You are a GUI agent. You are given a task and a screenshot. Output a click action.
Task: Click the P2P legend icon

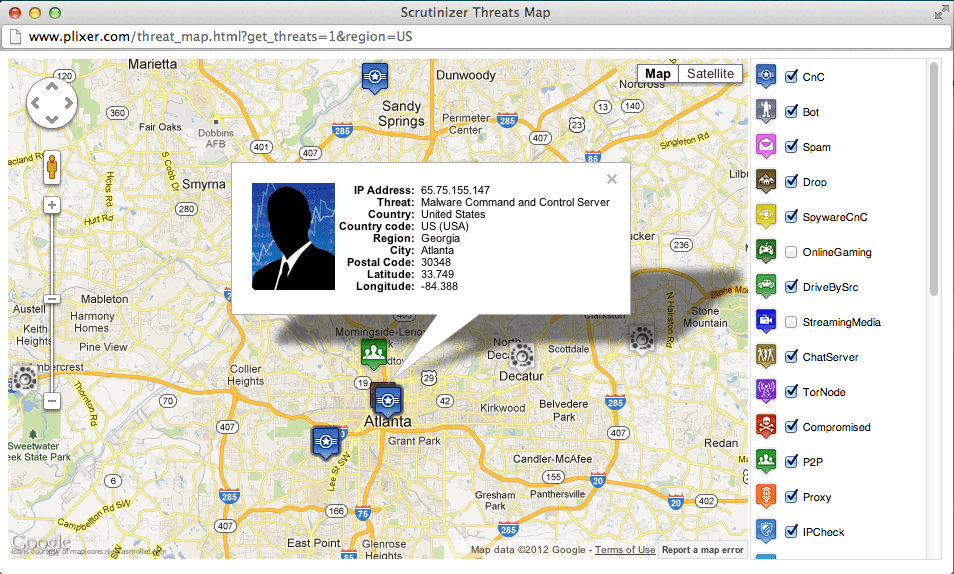[x=766, y=461]
